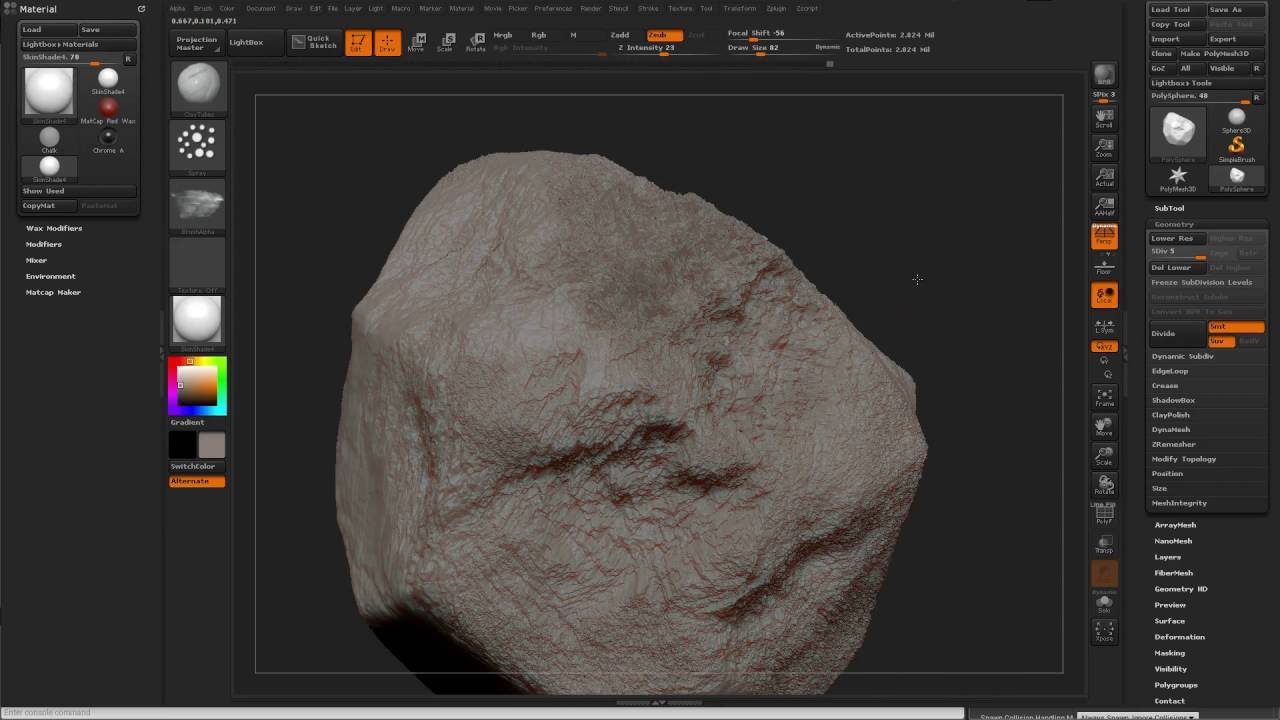Select the PolyMesh3D star tool
The width and height of the screenshot is (1280, 720).
(x=1178, y=179)
